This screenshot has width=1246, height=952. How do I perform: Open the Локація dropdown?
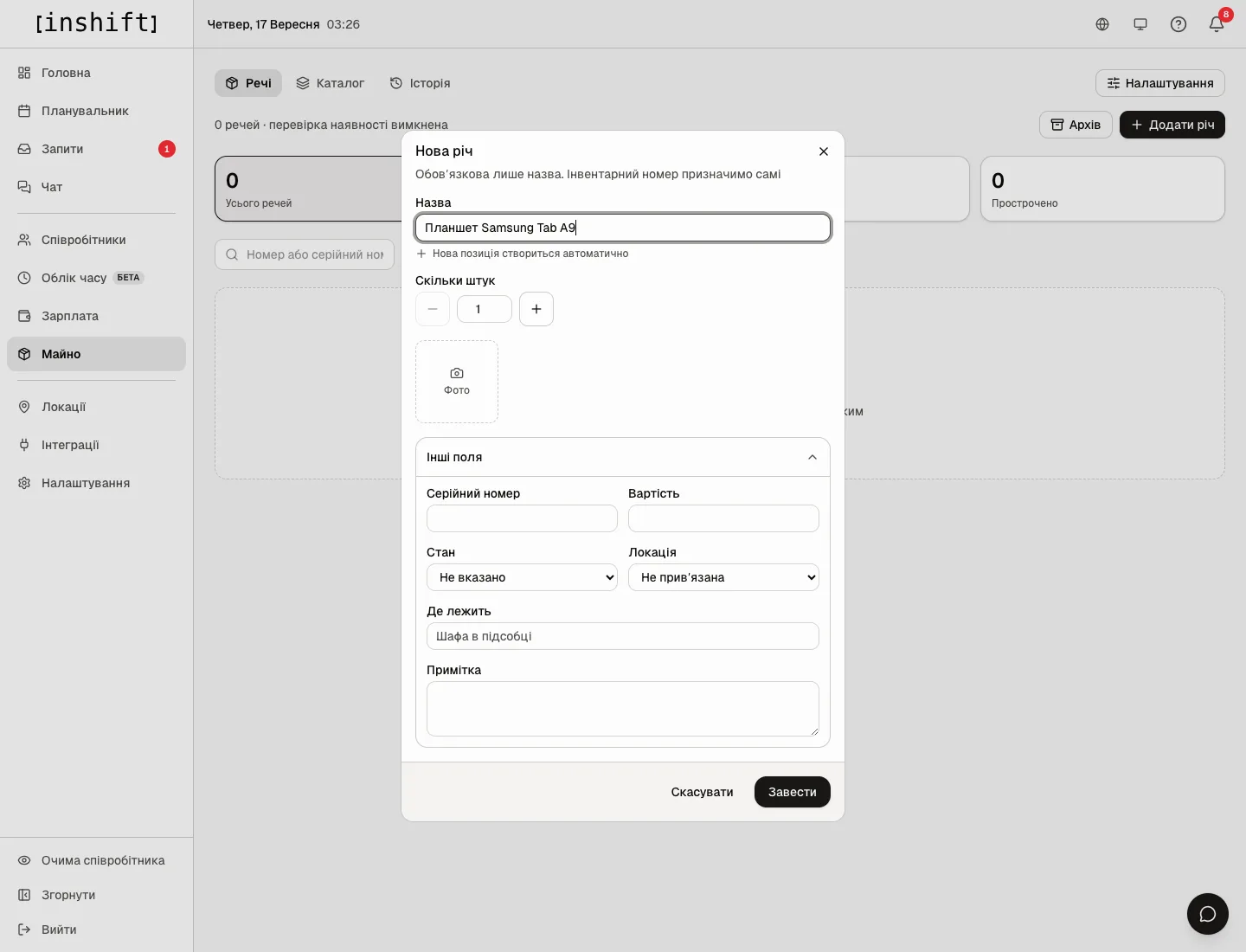[723, 577]
